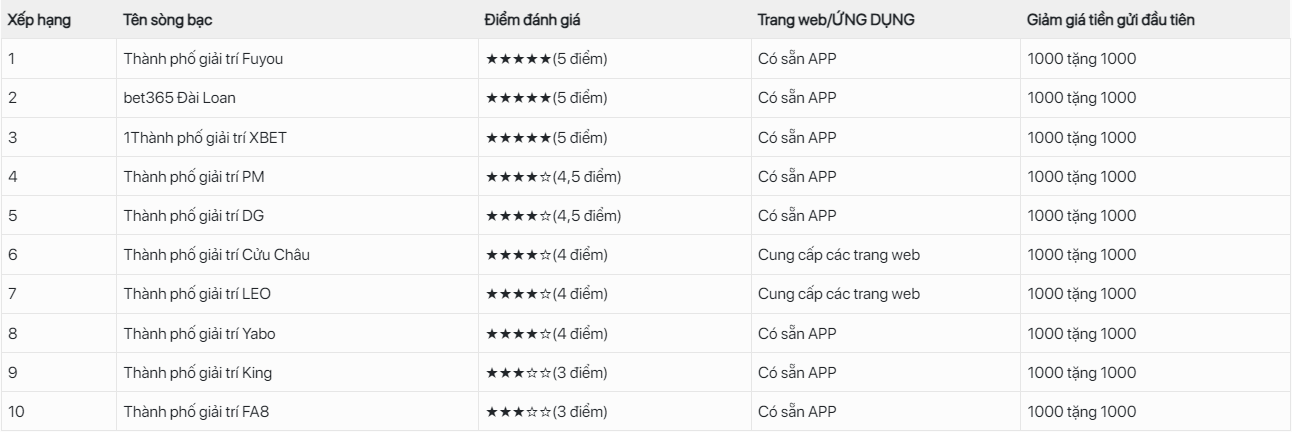Select the "Thành phố giải trí Yabo" cell
The image size is (1292, 432).
pos(199,333)
